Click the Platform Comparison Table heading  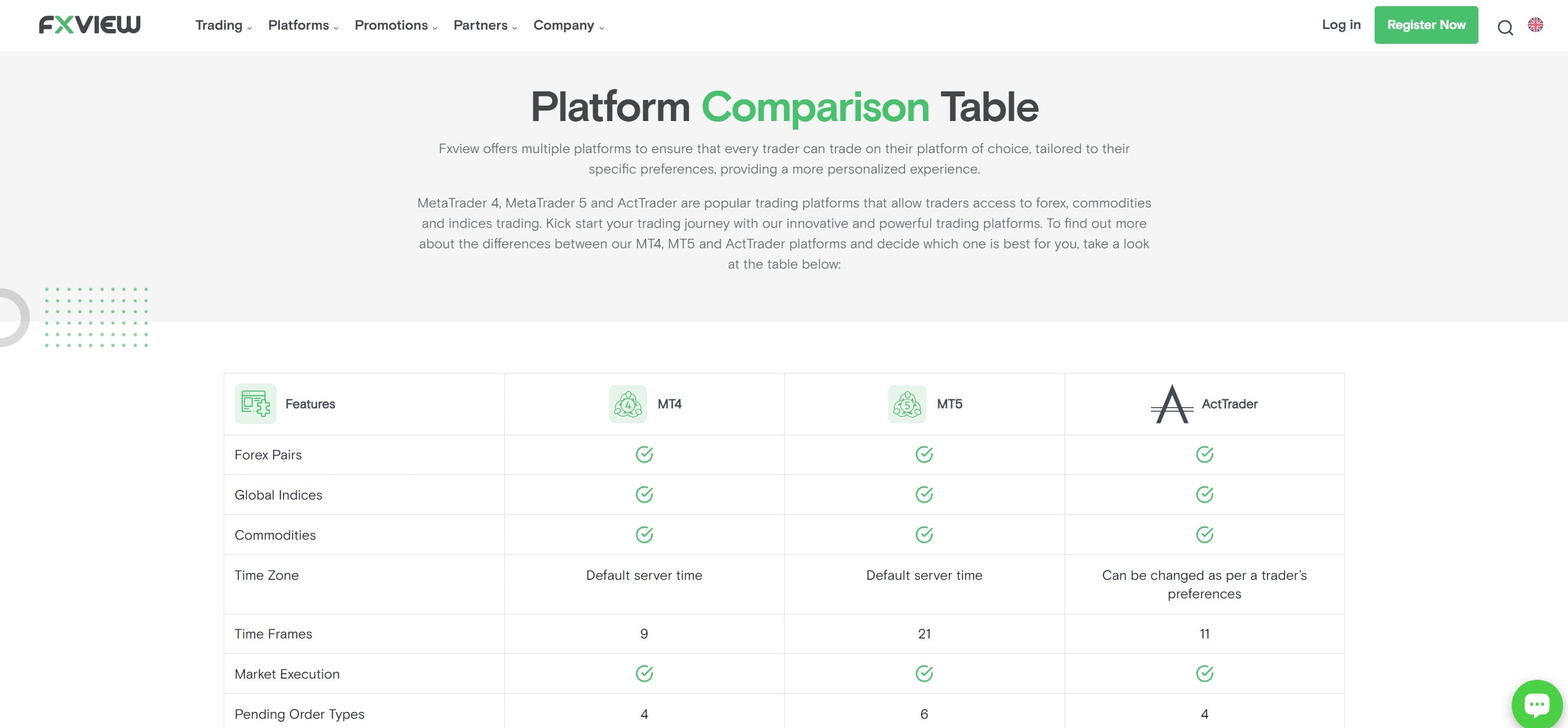coord(784,107)
